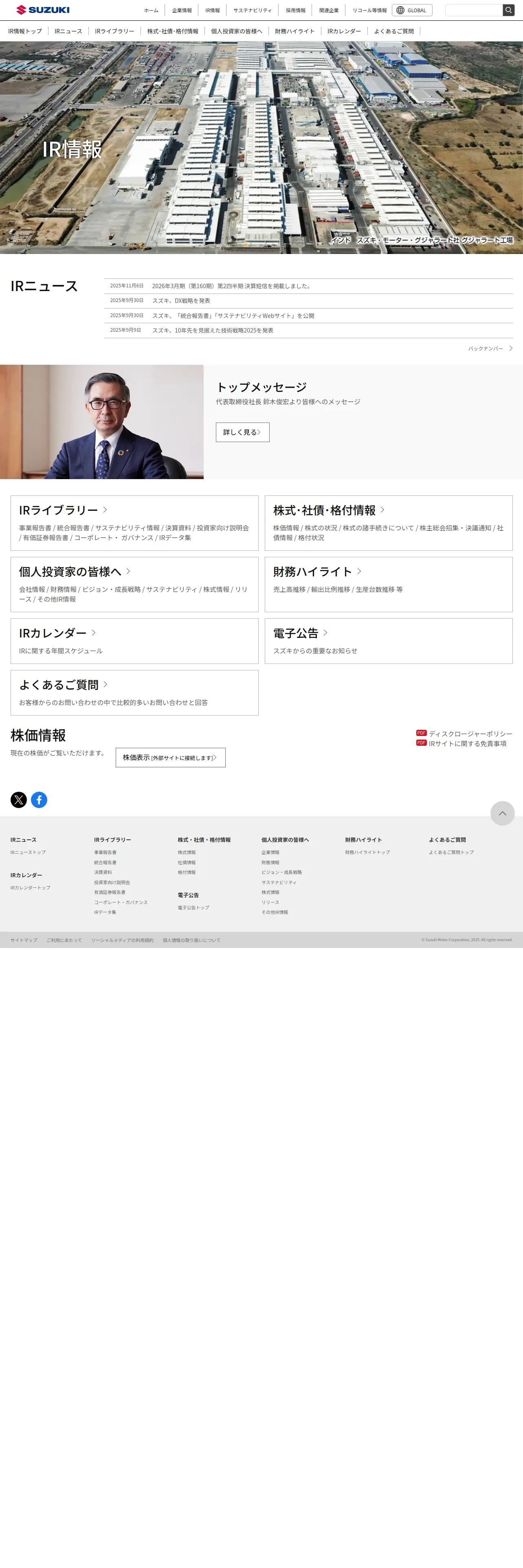Open the 個人投資家の皆様へ card heading
The image size is (523, 1568).
[70, 572]
